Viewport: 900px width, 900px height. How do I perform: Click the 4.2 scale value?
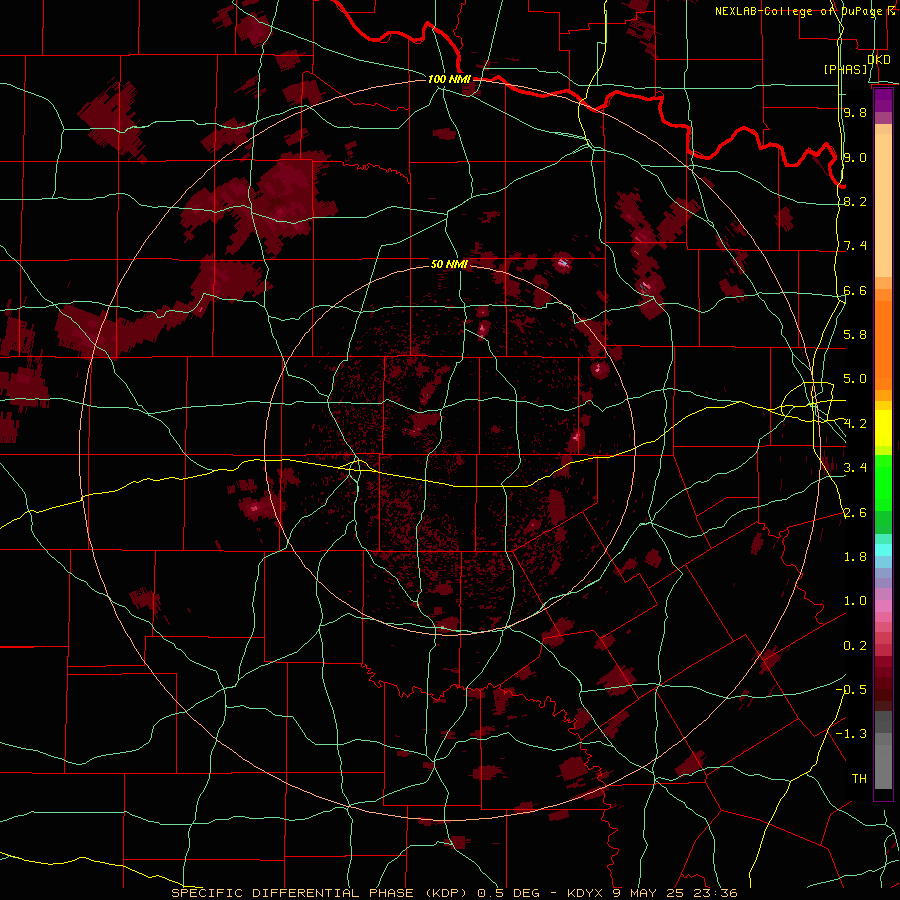coord(855,424)
